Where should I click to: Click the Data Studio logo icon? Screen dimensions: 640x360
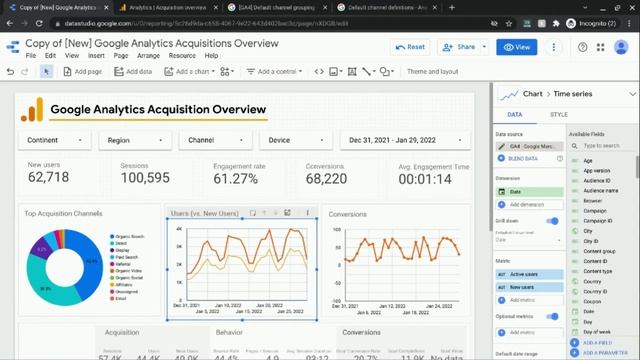(x=13, y=47)
